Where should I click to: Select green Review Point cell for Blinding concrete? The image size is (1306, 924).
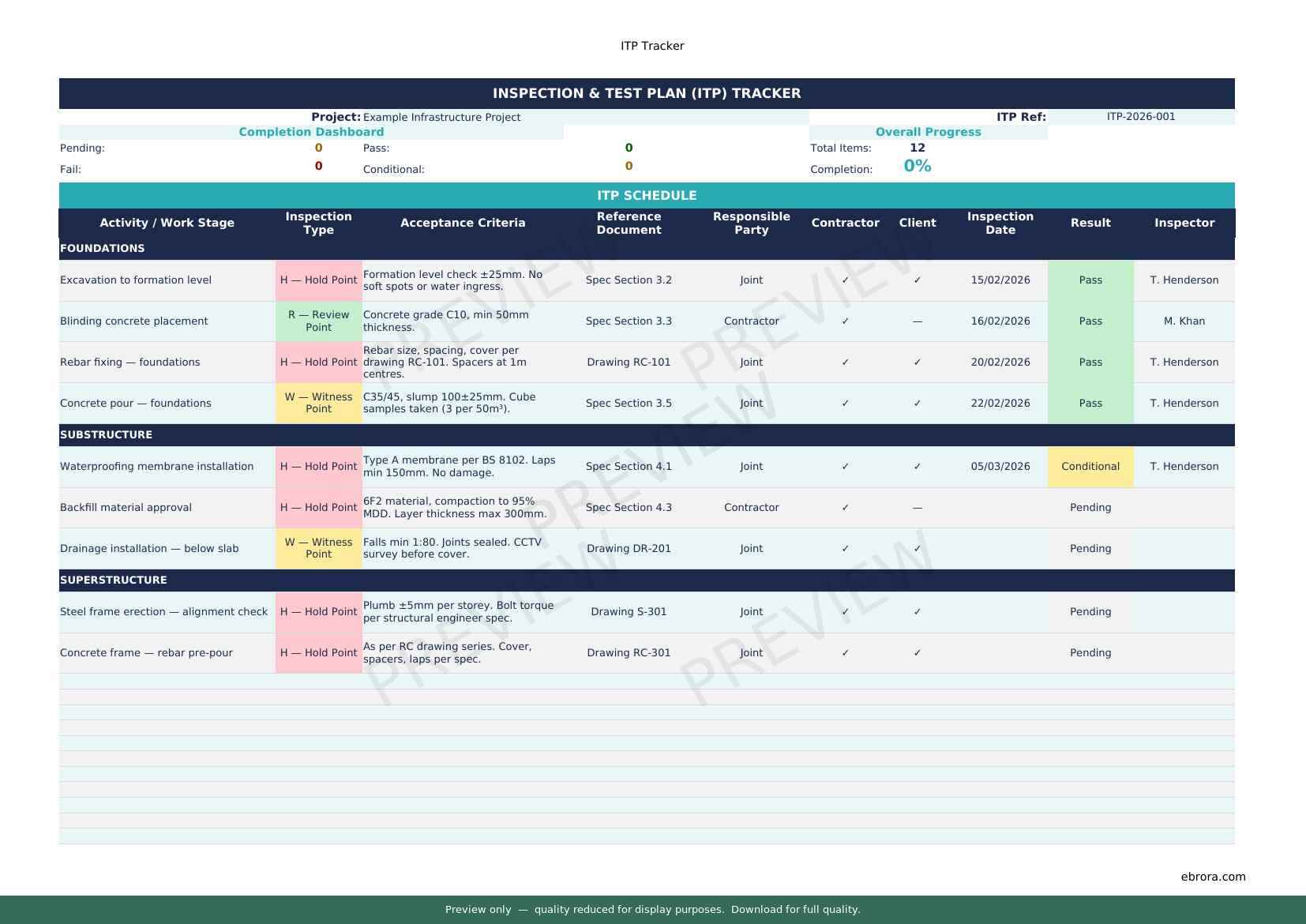tap(318, 321)
